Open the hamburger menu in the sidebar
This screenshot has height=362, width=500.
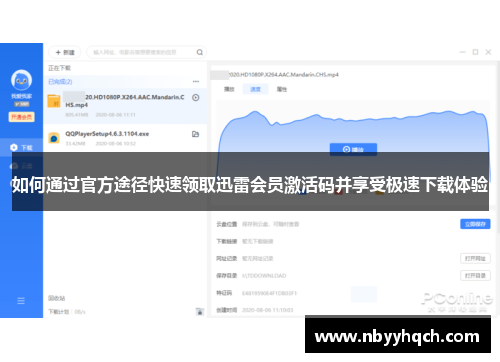(x=21, y=301)
